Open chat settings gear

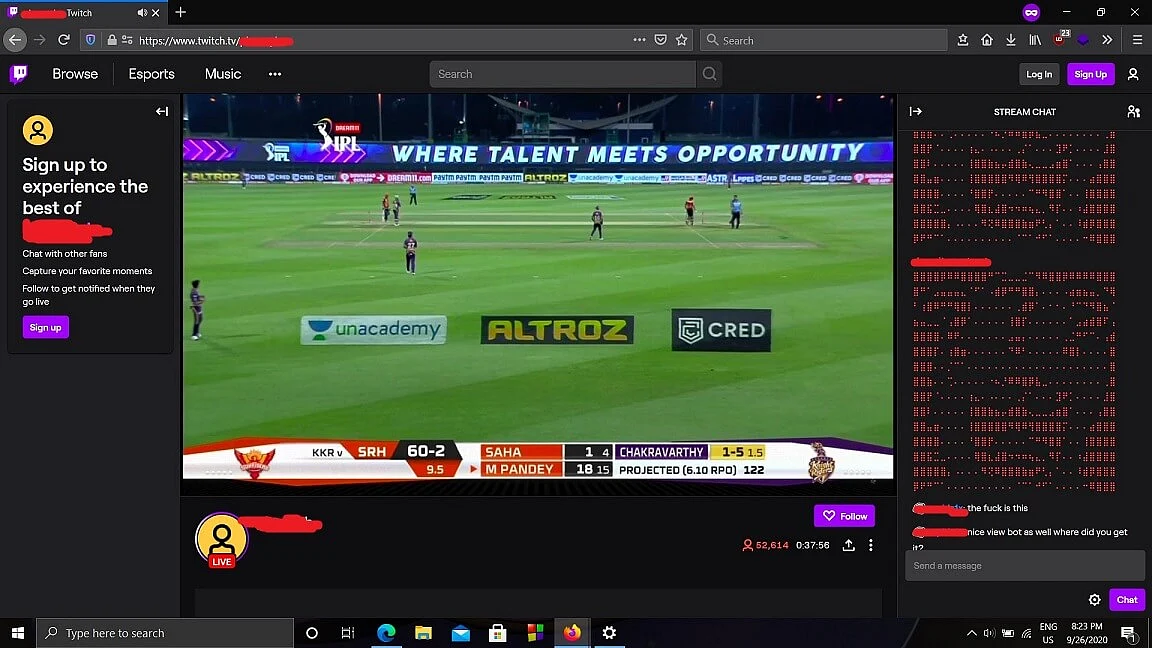click(1095, 600)
